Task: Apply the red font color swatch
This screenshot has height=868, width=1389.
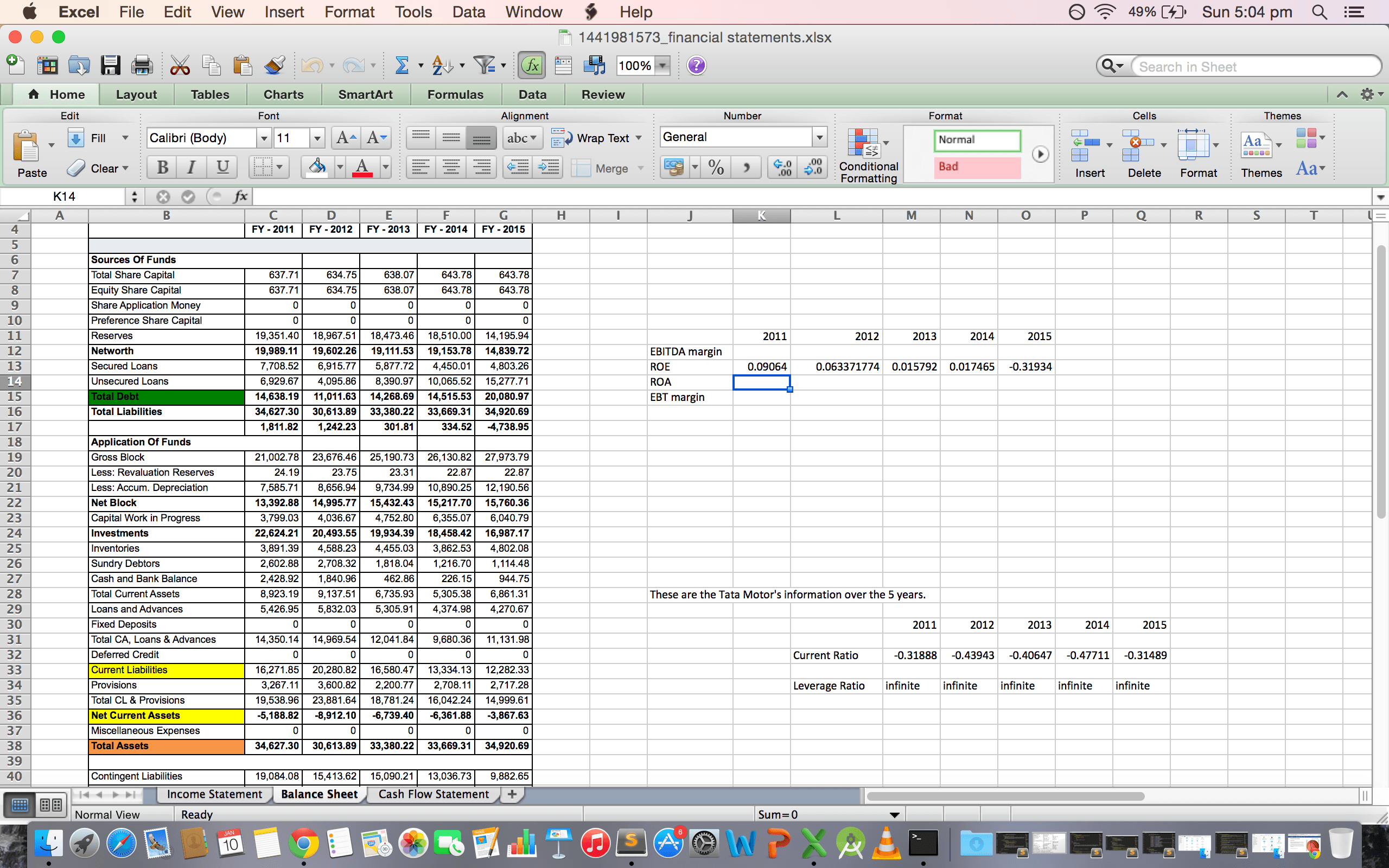Action: coord(361,167)
